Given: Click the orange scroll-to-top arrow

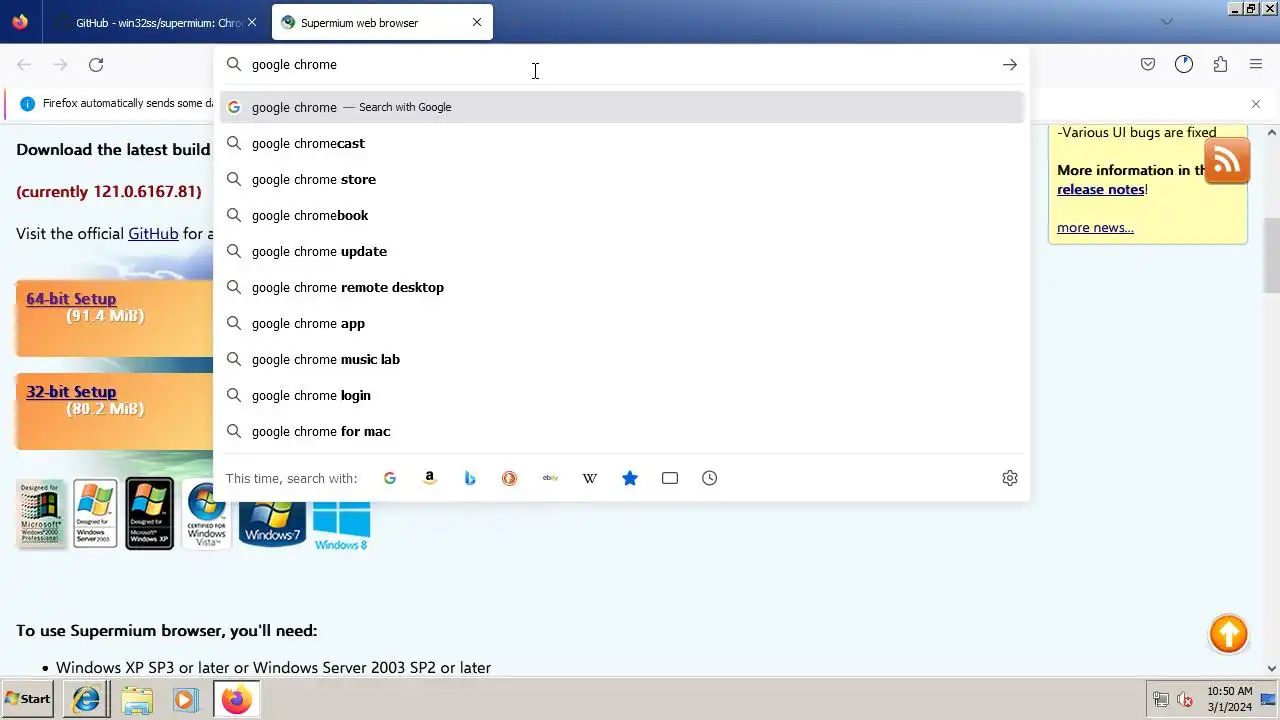Looking at the screenshot, I should [1228, 634].
